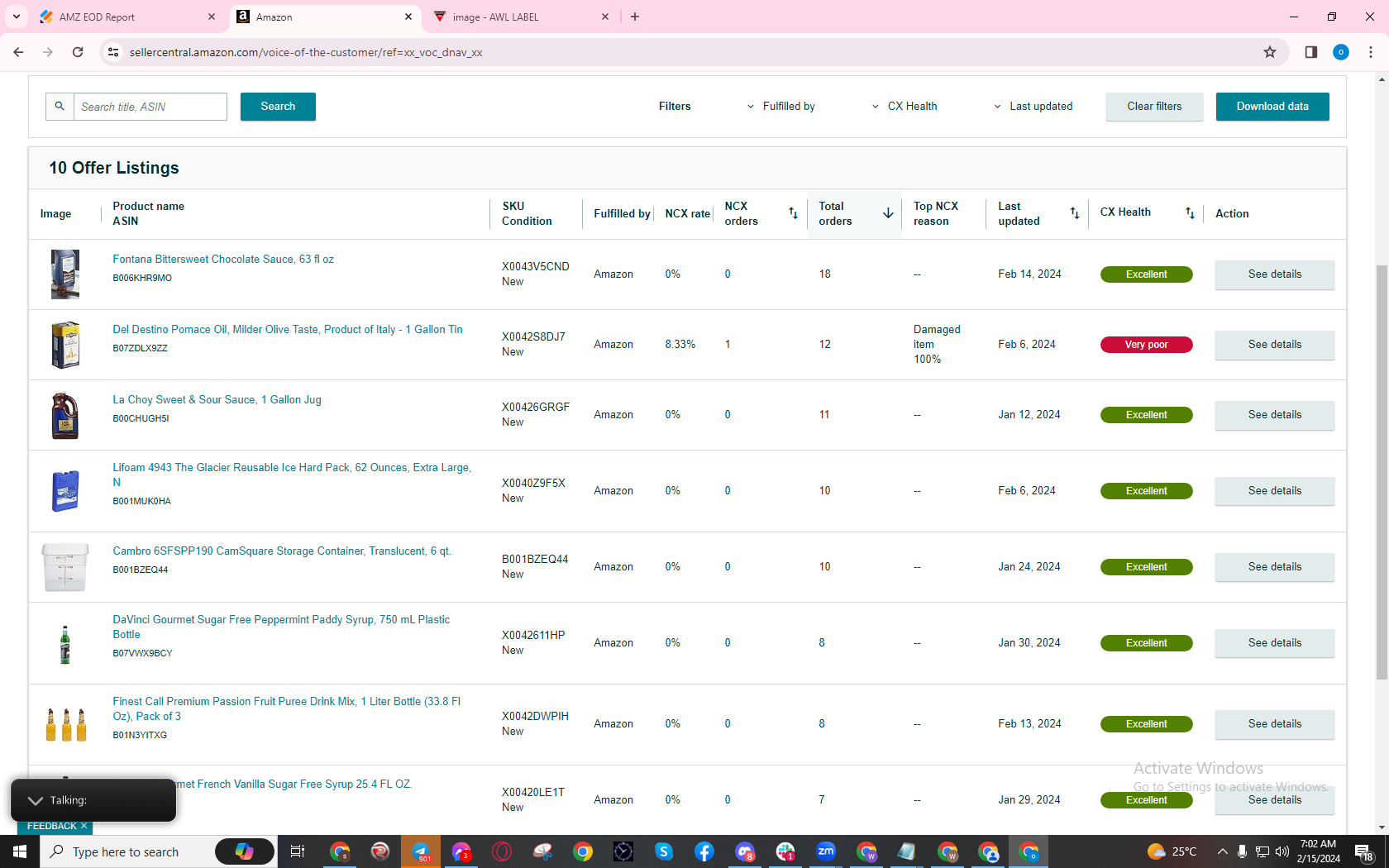See details for Del Destino Pomace Oil

[x=1274, y=345]
